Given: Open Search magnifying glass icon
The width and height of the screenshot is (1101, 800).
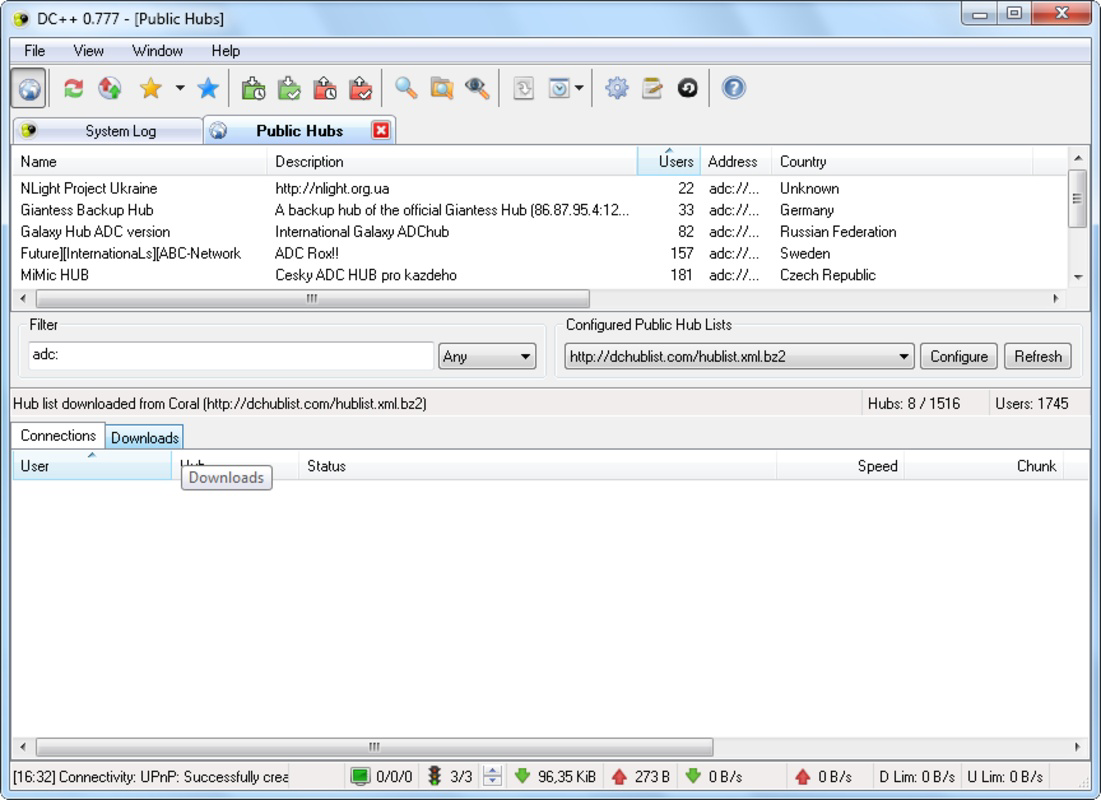Looking at the screenshot, I should point(406,88).
